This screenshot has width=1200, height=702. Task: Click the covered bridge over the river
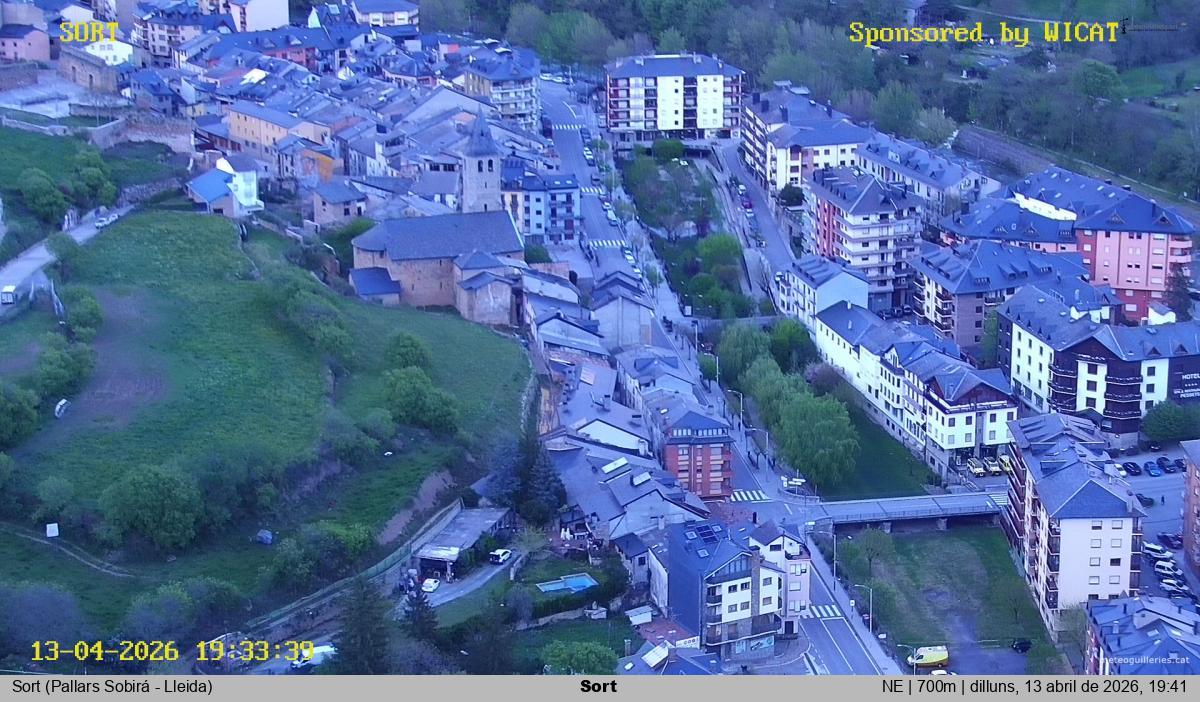908,509
